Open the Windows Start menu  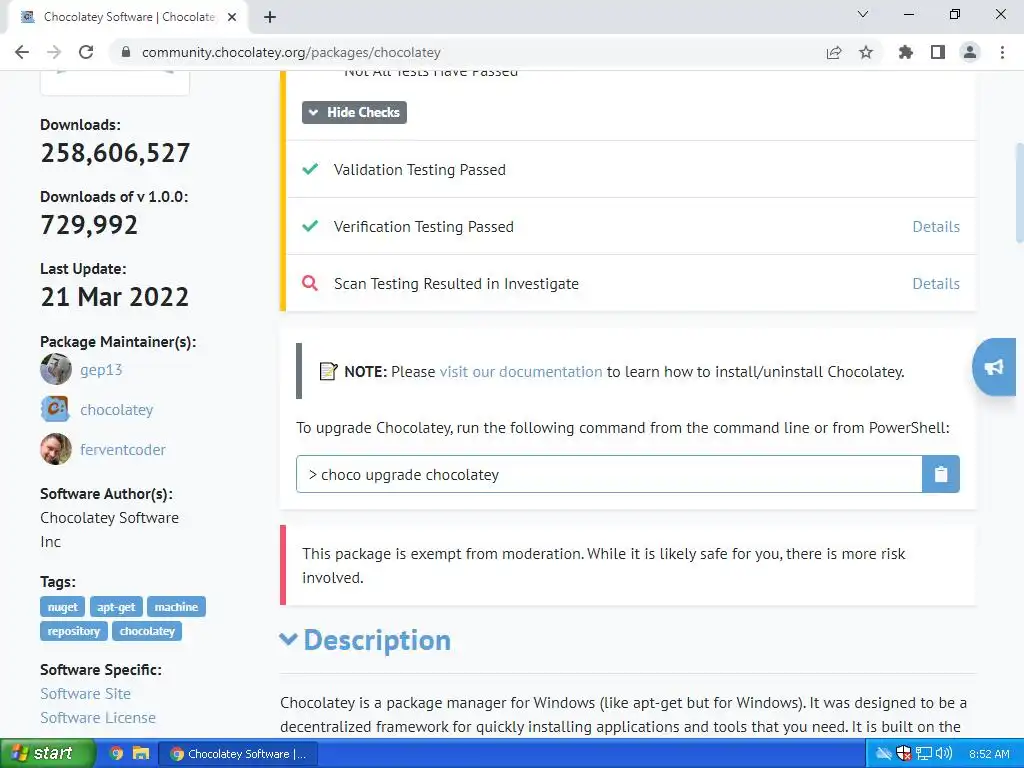pos(47,753)
